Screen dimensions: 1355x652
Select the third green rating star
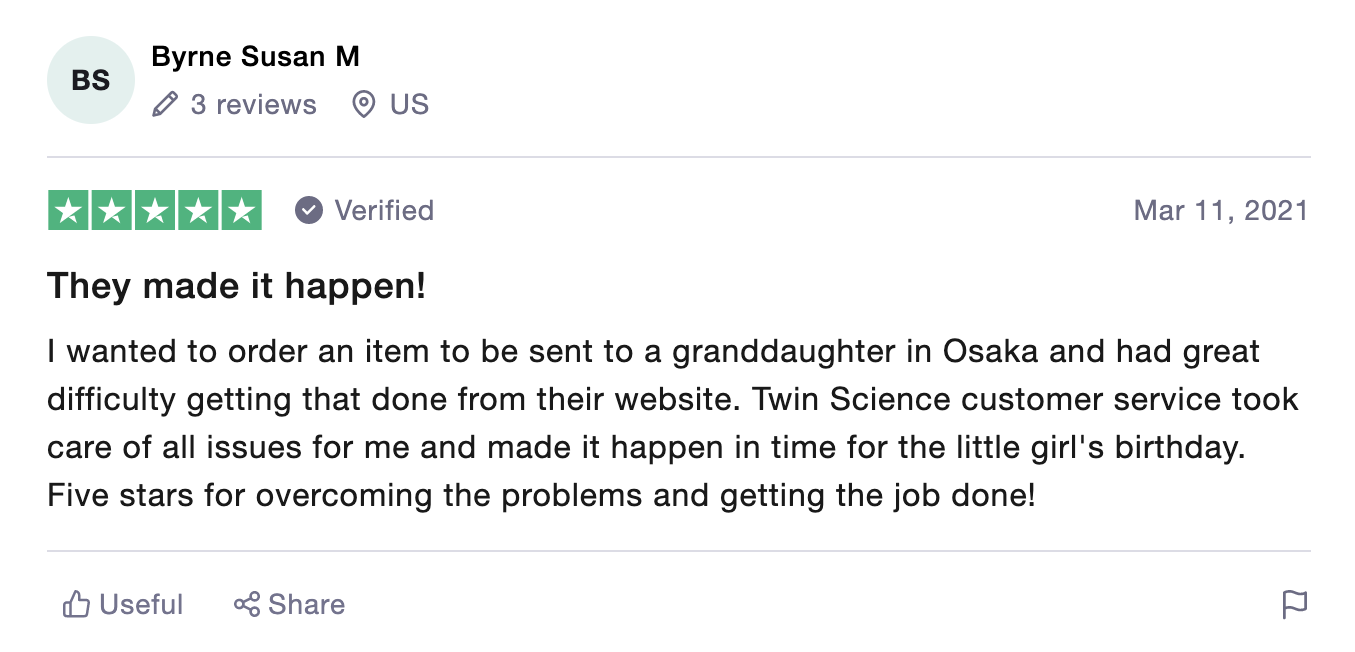pyautogui.click(x=155, y=210)
